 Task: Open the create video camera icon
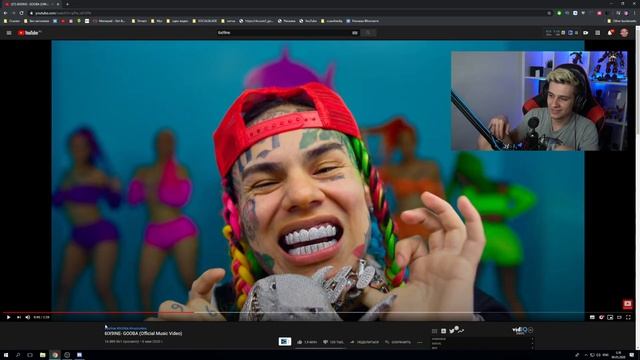click(586, 33)
